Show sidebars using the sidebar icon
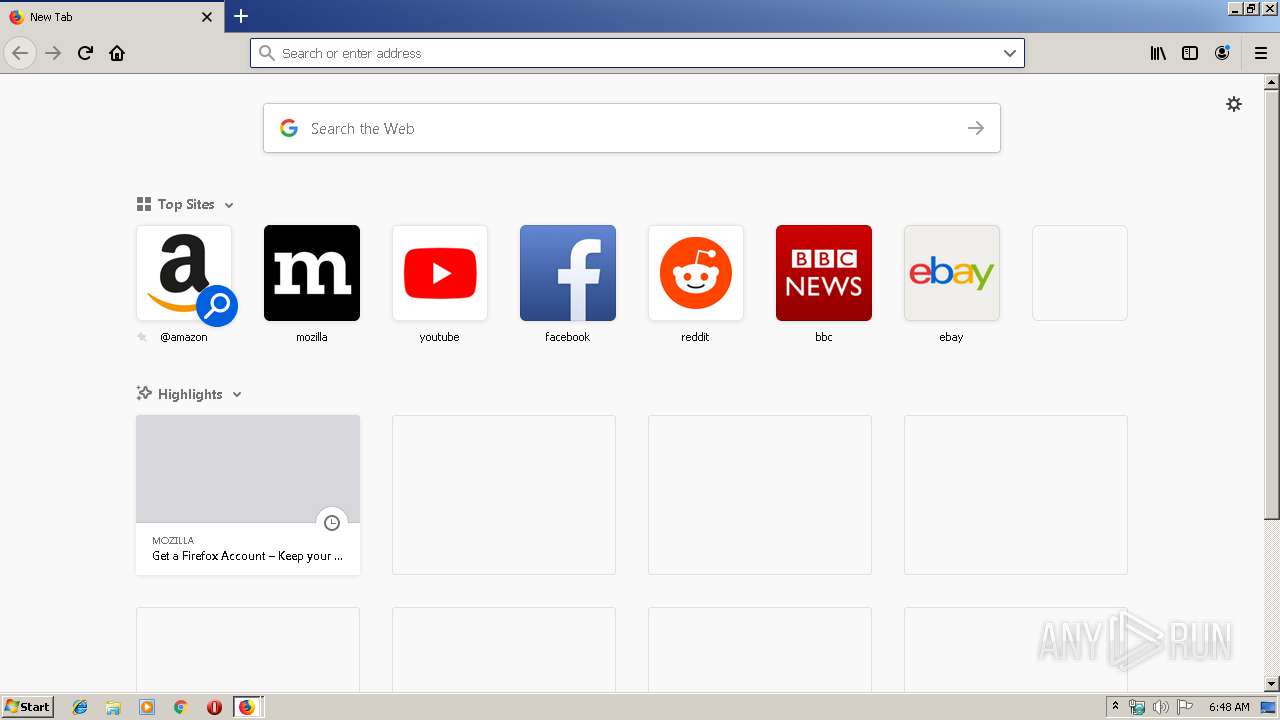This screenshot has width=1280, height=720. tap(1190, 53)
